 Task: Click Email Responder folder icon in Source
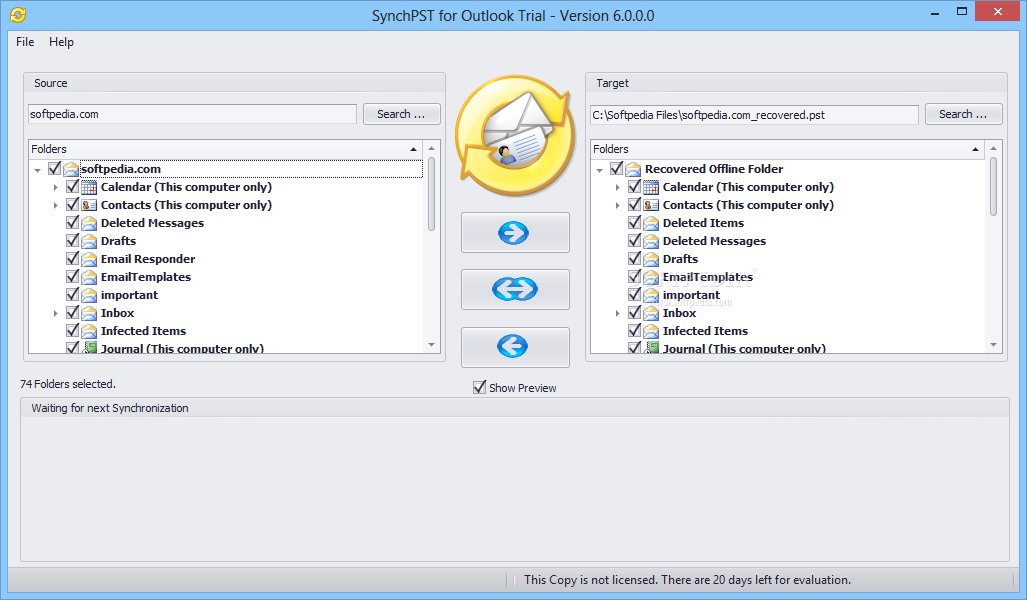[x=89, y=259]
